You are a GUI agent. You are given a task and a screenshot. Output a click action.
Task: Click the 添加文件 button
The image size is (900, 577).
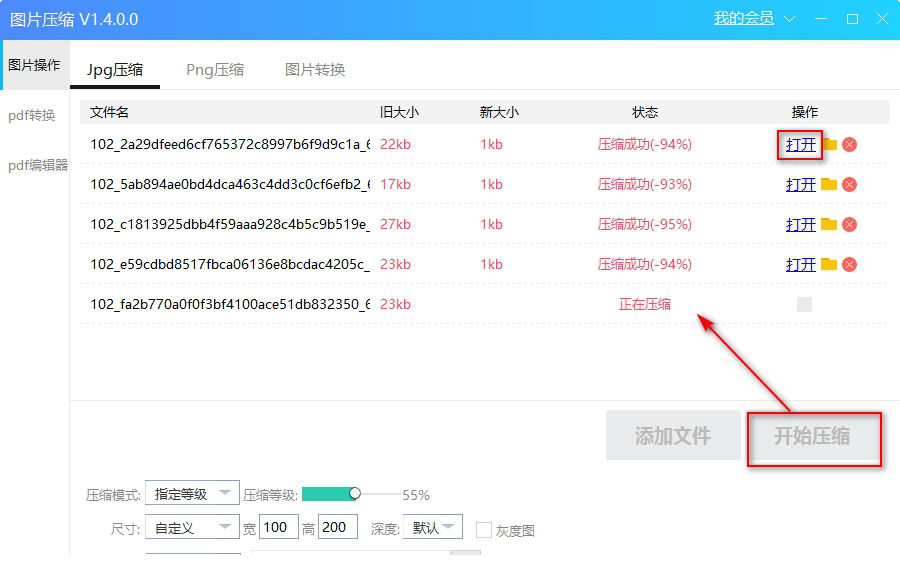[673, 436]
